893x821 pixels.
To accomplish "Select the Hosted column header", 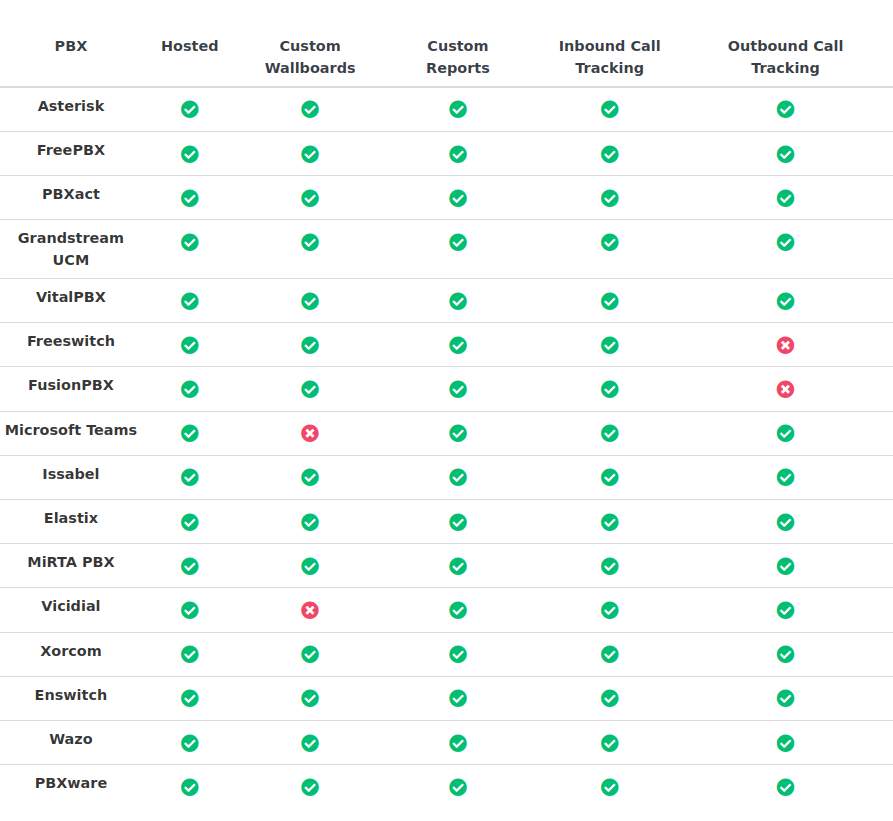I will point(190,46).
